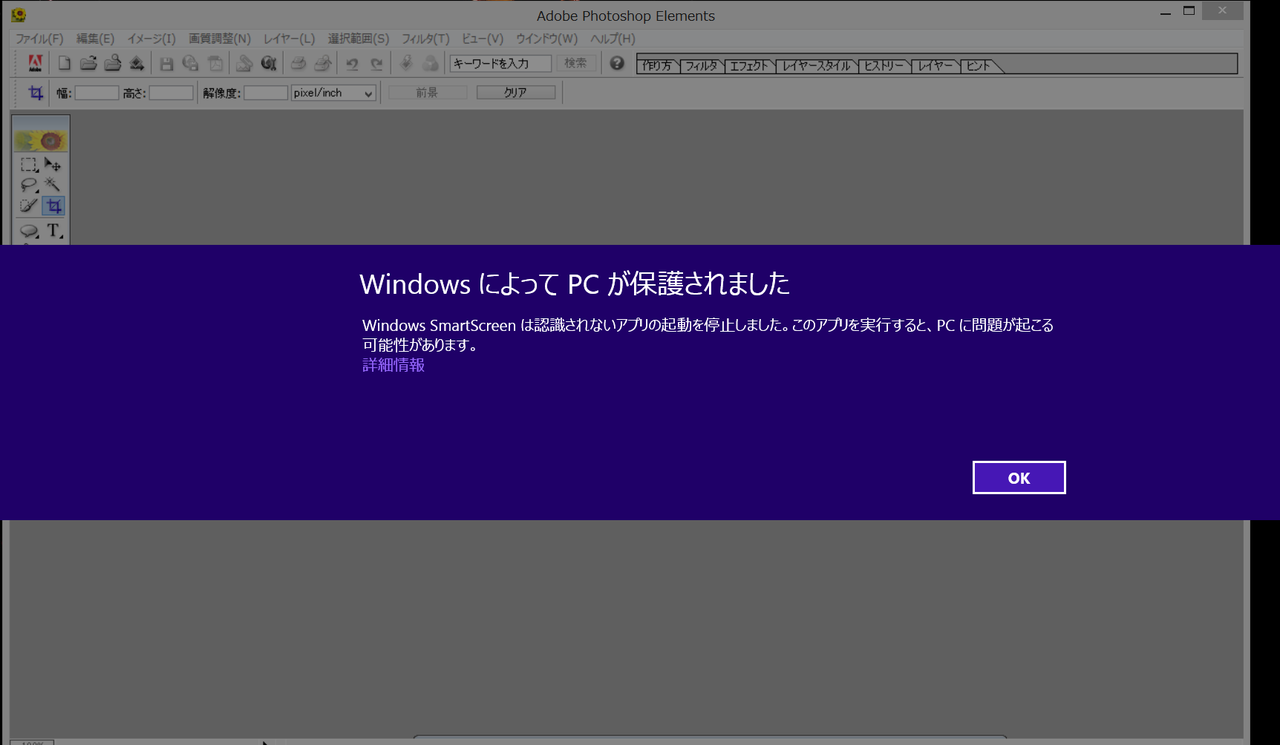Switch to the レイヤースタイル palette tab
This screenshot has height=745, width=1280.
point(818,66)
